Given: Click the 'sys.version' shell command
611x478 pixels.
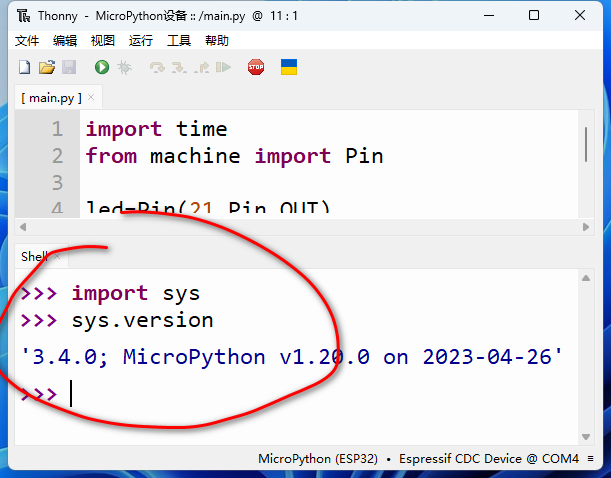Looking at the screenshot, I should coord(142,321).
